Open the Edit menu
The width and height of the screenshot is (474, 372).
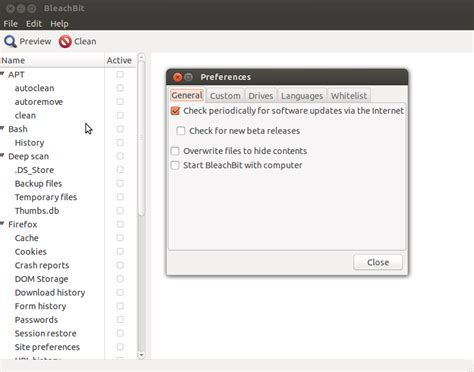point(34,24)
